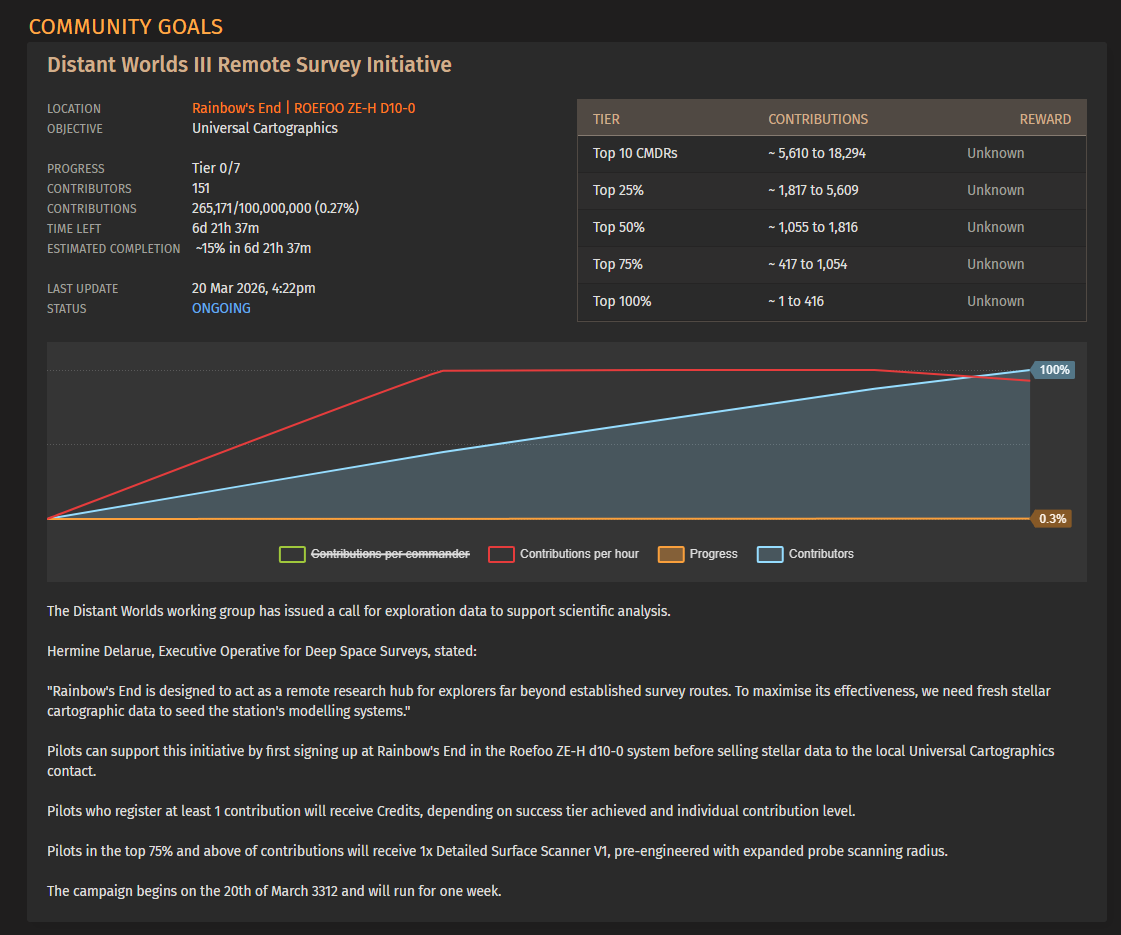Toggle the Contributions per commander legend swatch
Screen dimensions: 1121x935
[292, 554]
